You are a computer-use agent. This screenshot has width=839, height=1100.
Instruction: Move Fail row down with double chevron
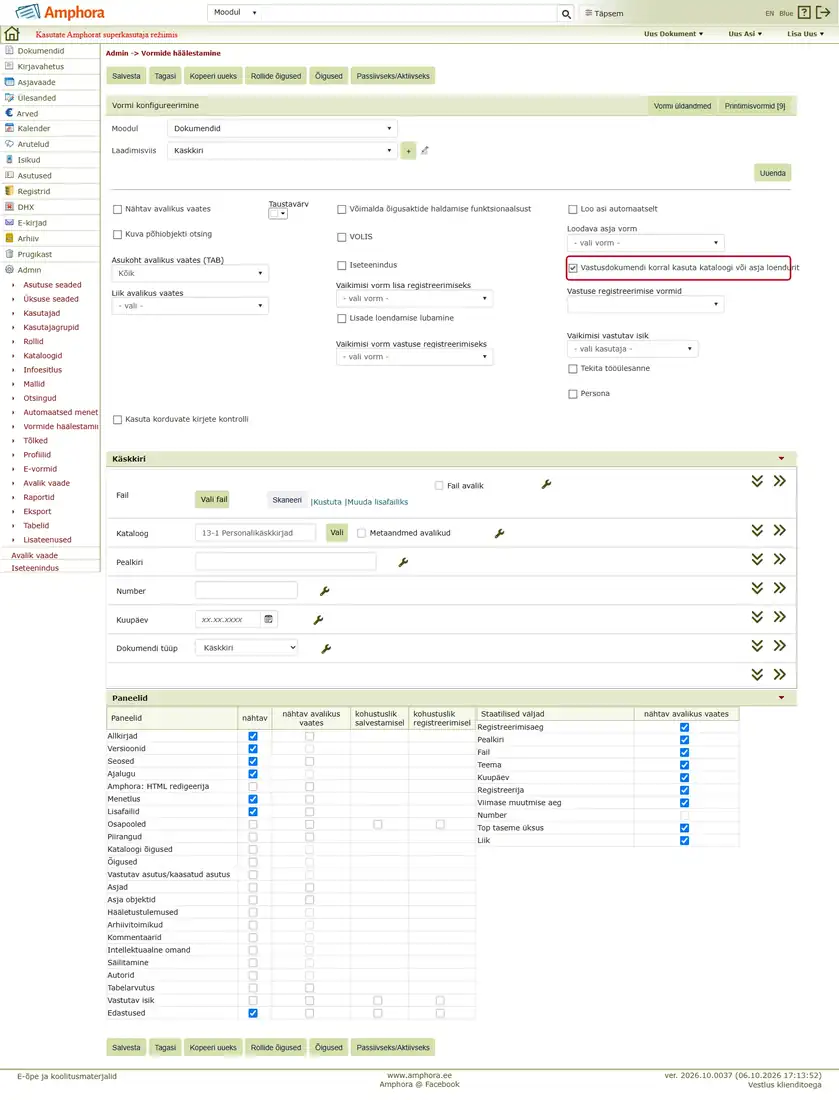pos(757,481)
